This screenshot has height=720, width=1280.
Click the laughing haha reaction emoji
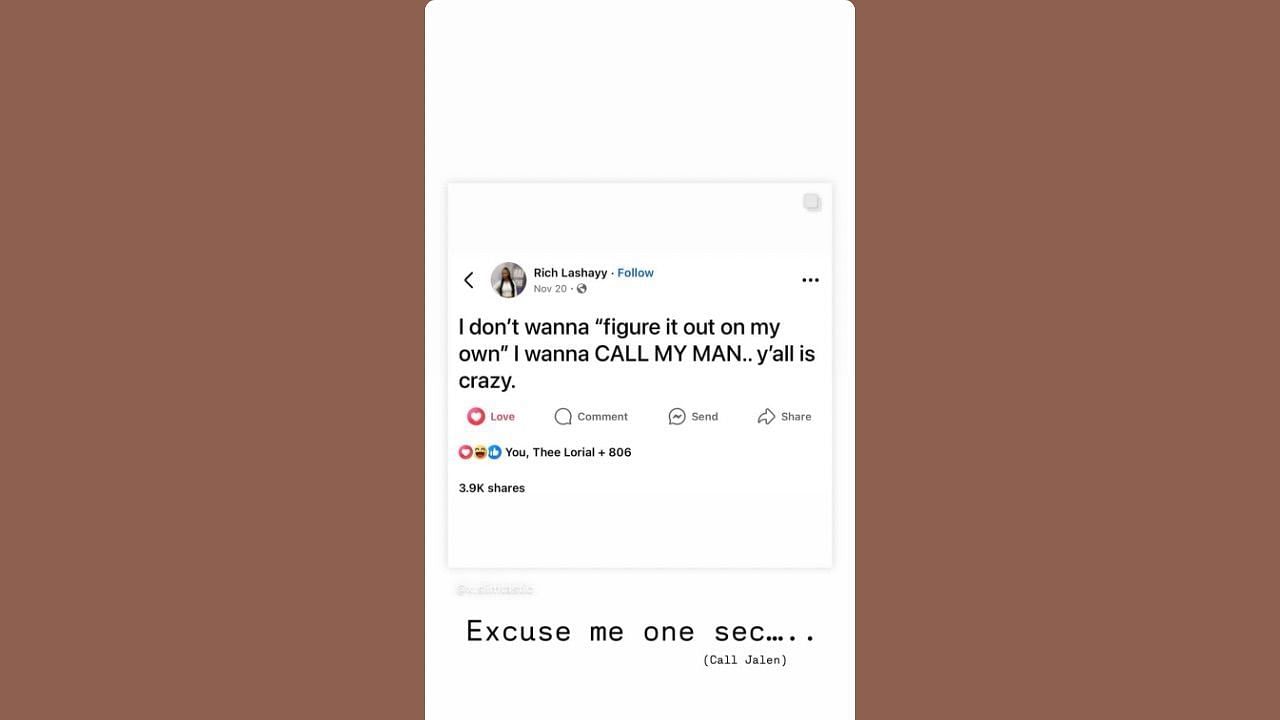(x=480, y=452)
